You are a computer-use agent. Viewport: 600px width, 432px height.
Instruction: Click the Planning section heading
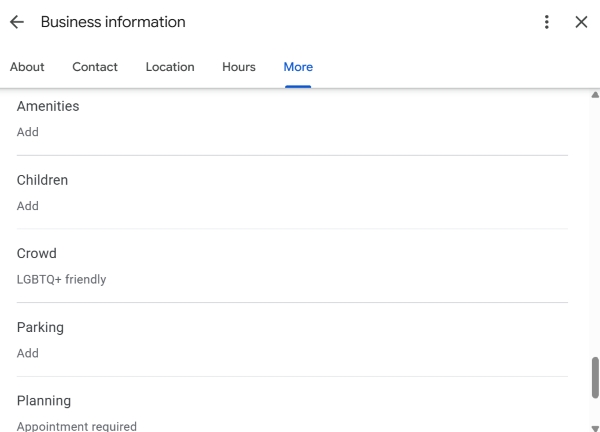coord(44,401)
